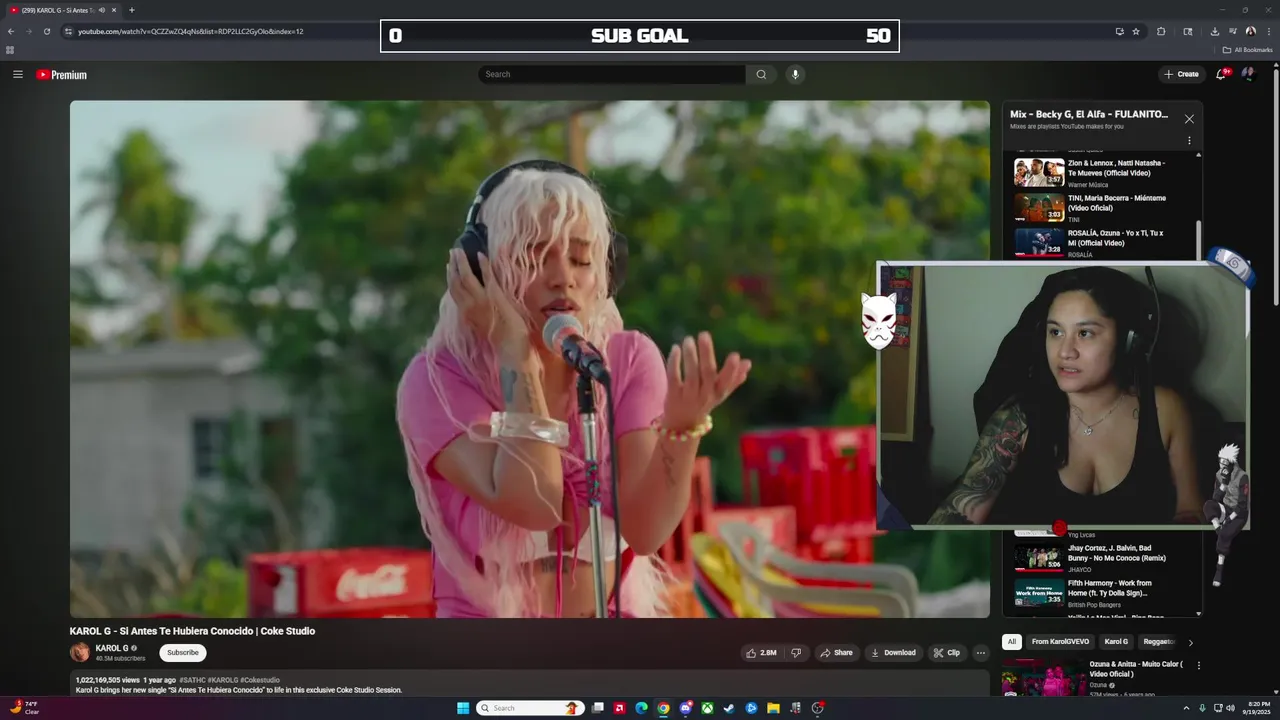Open taskbar volume speaker icon
The height and width of the screenshot is (720, 1280).
pos(1232,708)
